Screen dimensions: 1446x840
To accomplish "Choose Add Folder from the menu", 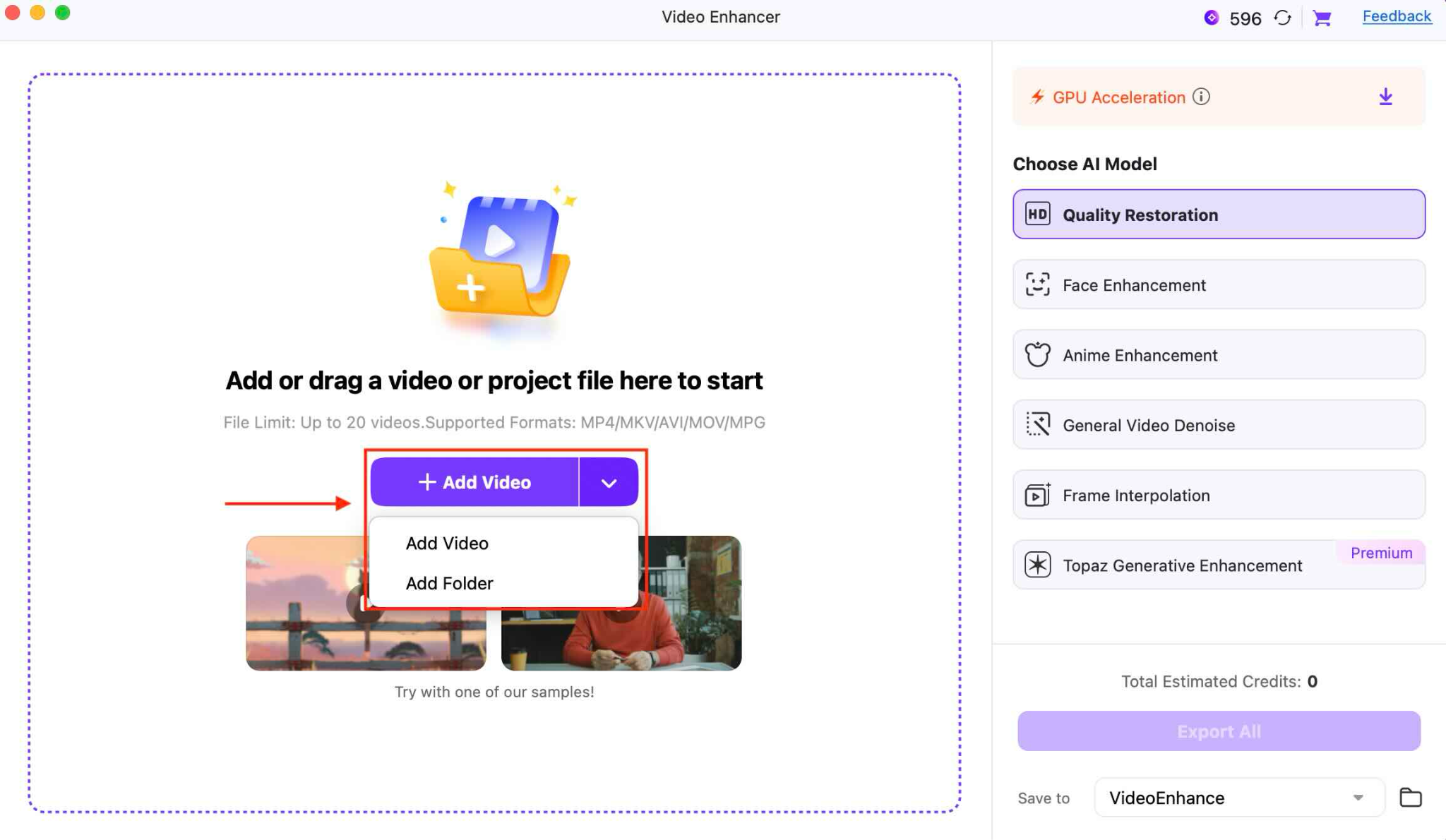I will [x=448, y=583].
